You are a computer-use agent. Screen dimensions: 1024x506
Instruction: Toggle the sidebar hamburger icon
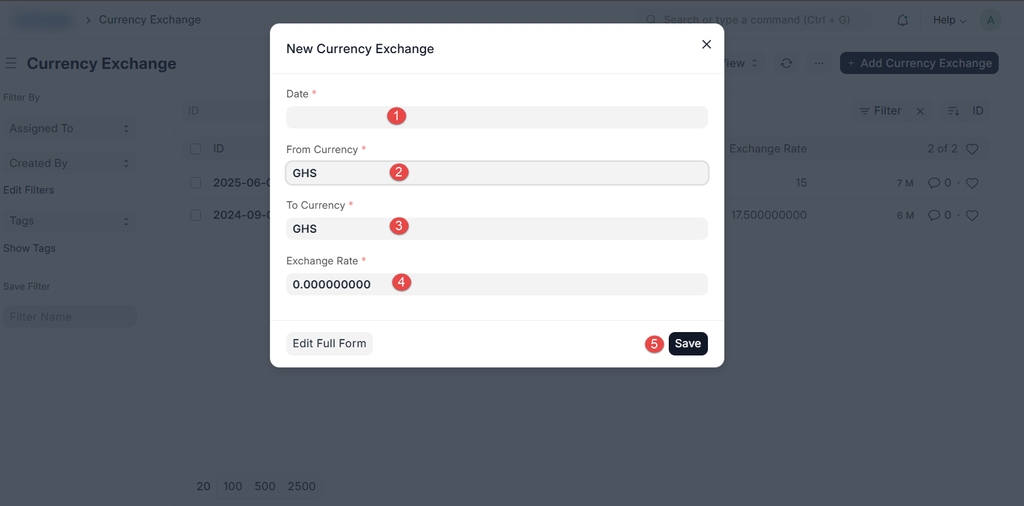pyautogui.click(x=11, y=64)
